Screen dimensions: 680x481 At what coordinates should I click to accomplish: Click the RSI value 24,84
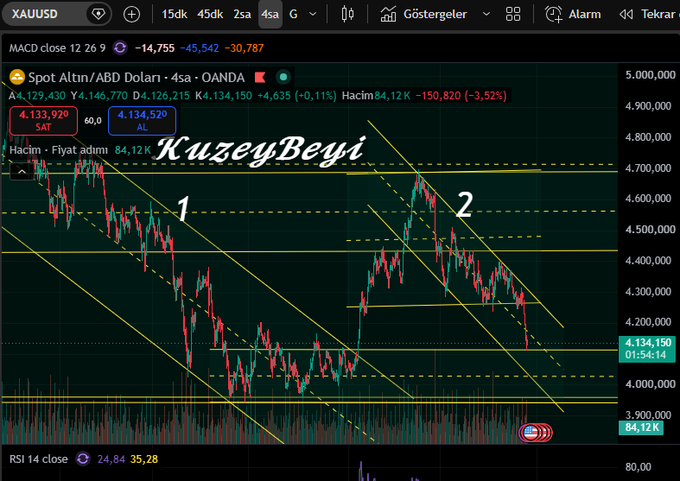[x=111, y=459]
